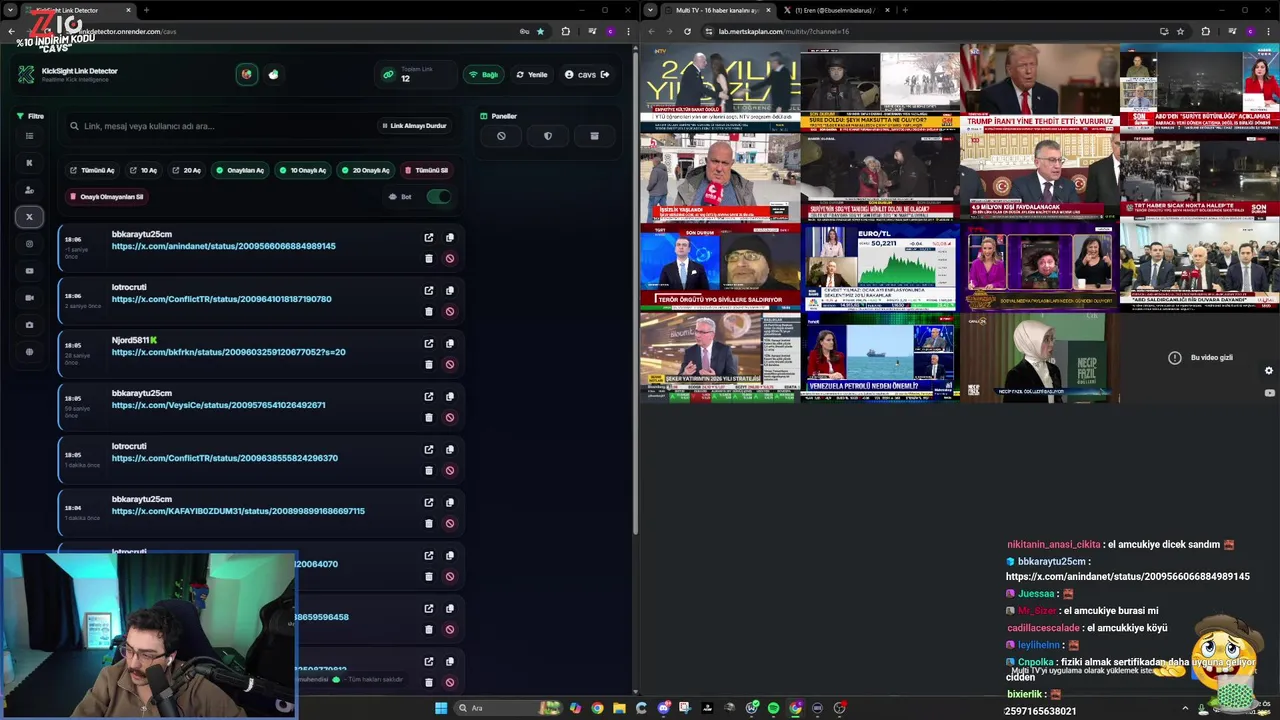Click the 20 Onaylı Aç button

pyautogui.click(x=365, y=170)
